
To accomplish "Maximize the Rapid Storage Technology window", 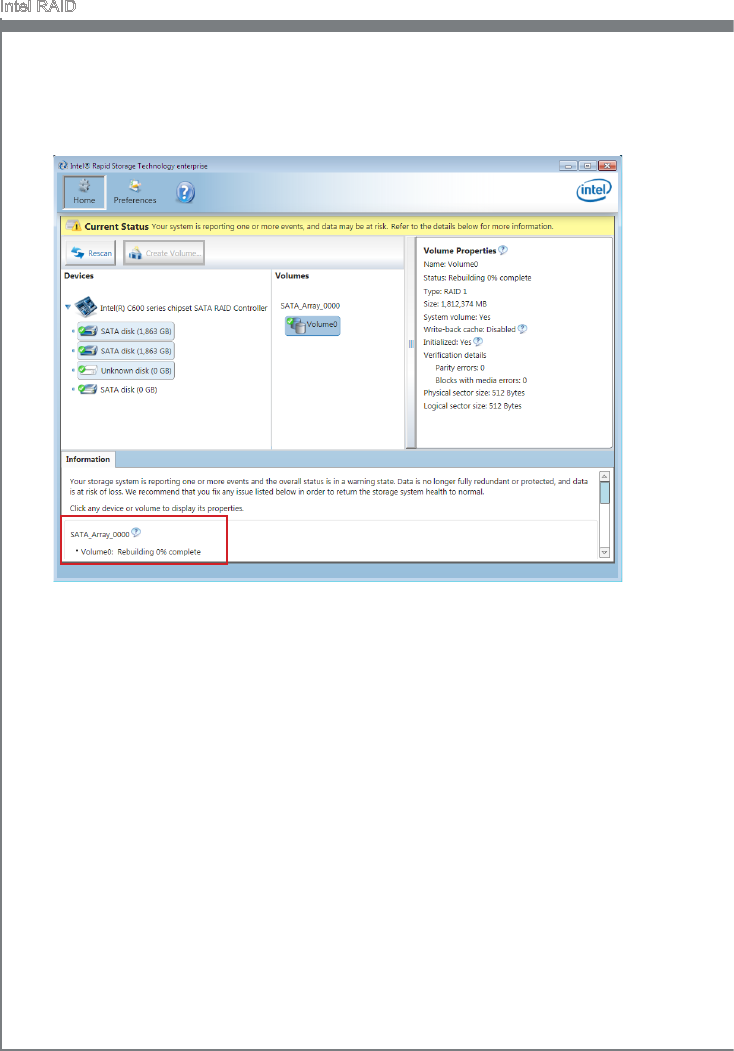I will pos(588,166).
